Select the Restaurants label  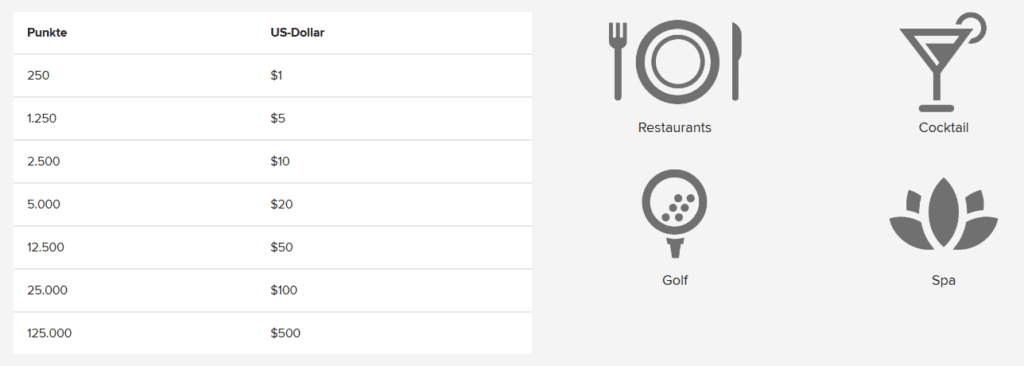coord(675,127)
